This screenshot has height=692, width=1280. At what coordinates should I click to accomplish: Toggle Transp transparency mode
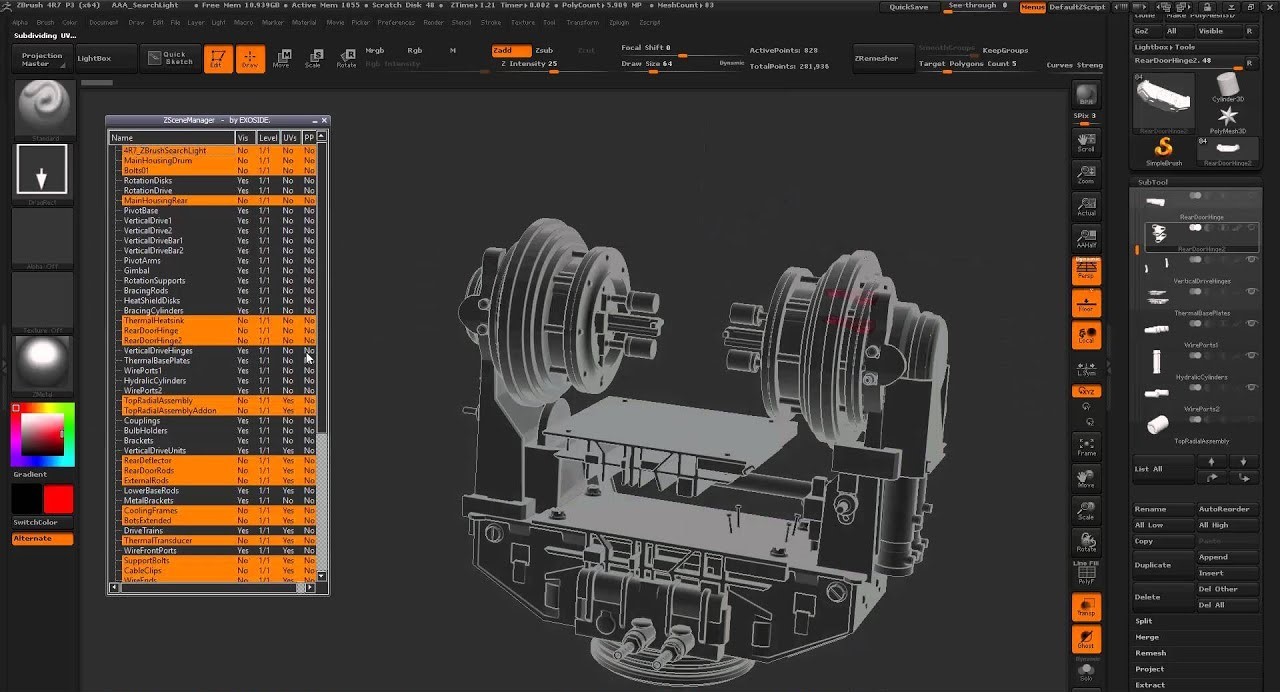[1086, 606]
